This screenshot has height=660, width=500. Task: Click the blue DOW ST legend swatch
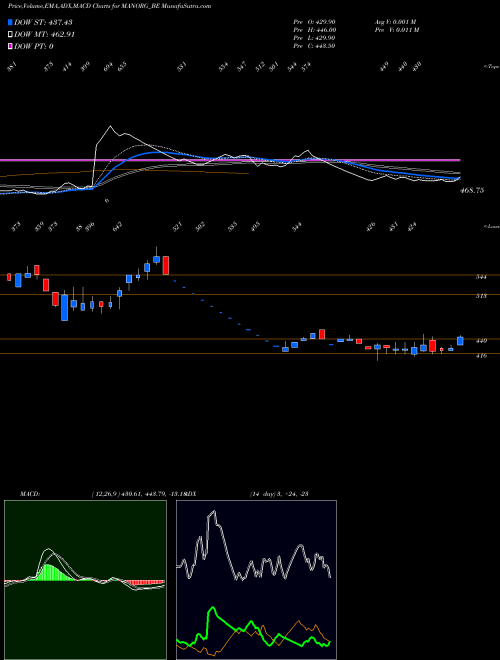pos(10,22)
